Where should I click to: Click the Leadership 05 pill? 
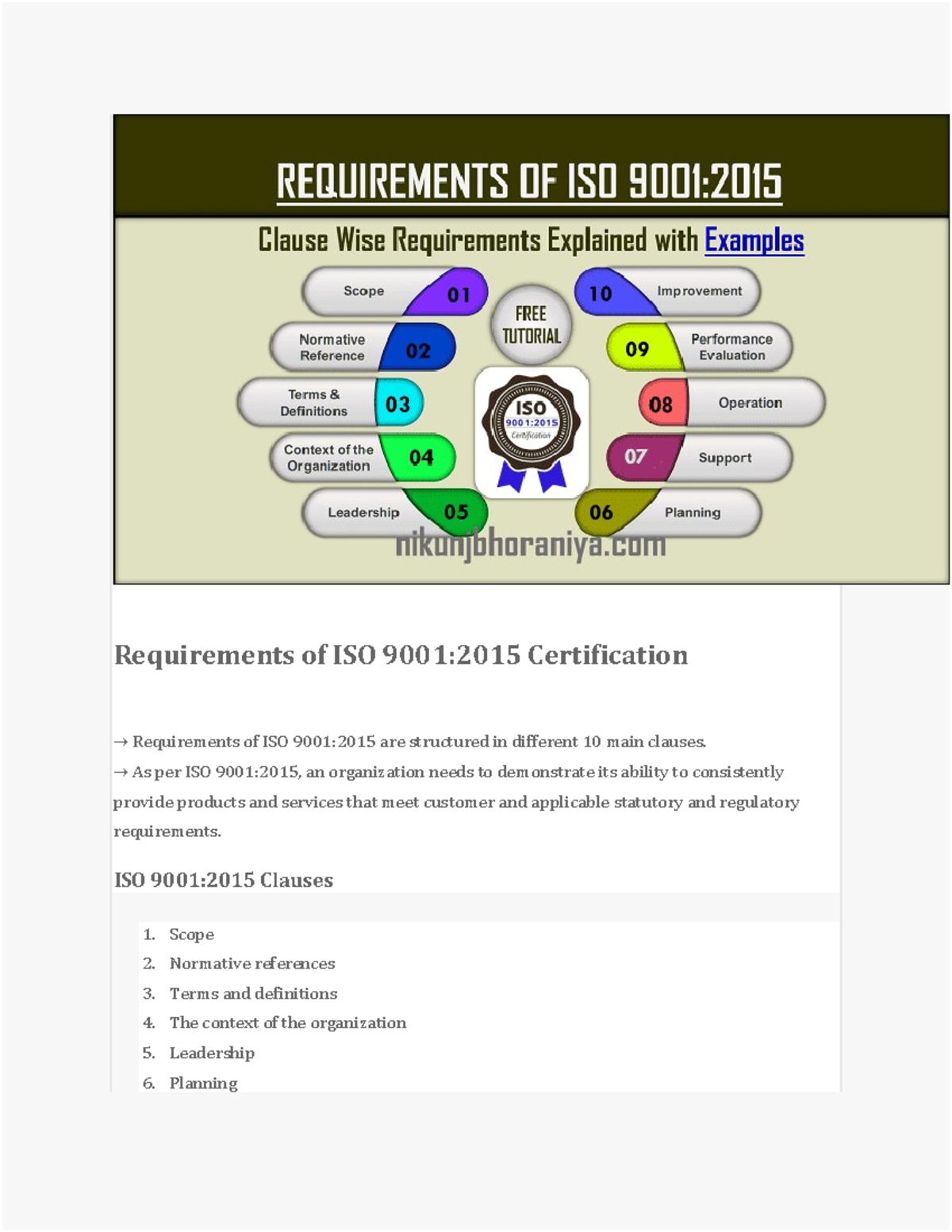click(395, 512)
